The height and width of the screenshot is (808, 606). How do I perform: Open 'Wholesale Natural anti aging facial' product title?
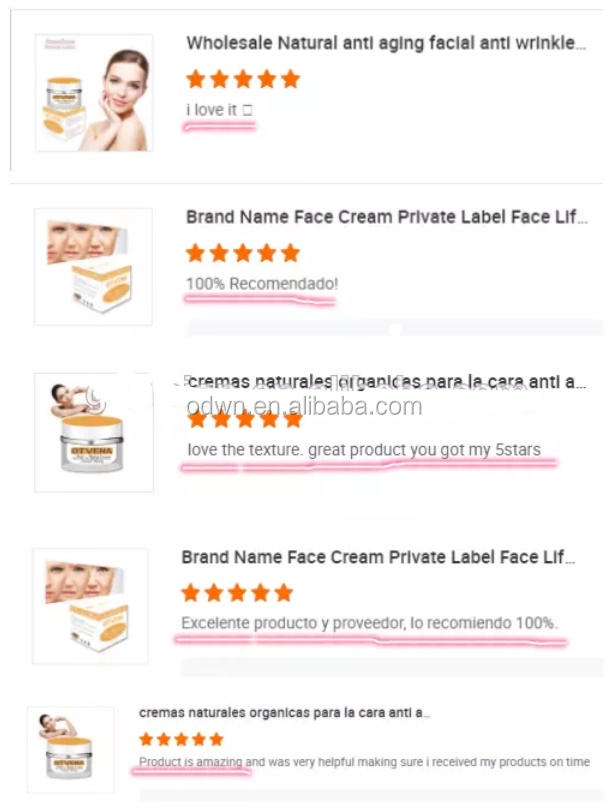pos(385,43)
